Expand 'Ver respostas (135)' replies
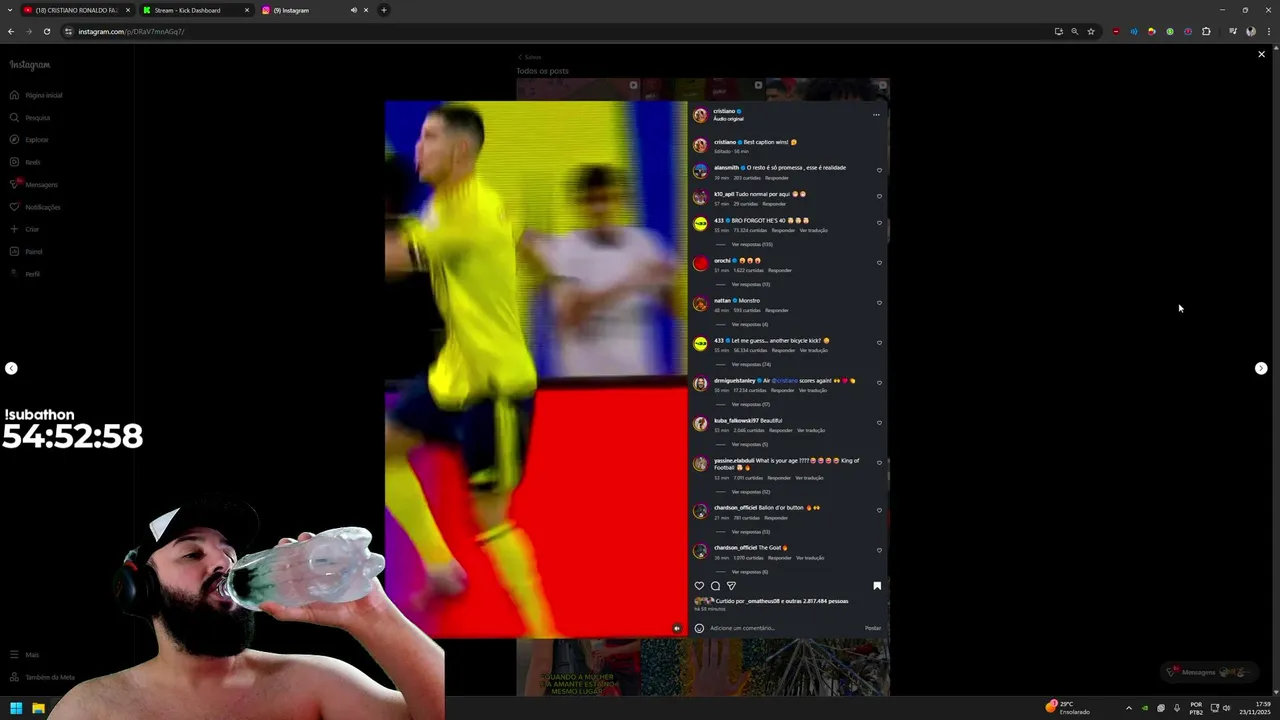The height and width of the screenshot is (720, 1280). coord(752,244)
